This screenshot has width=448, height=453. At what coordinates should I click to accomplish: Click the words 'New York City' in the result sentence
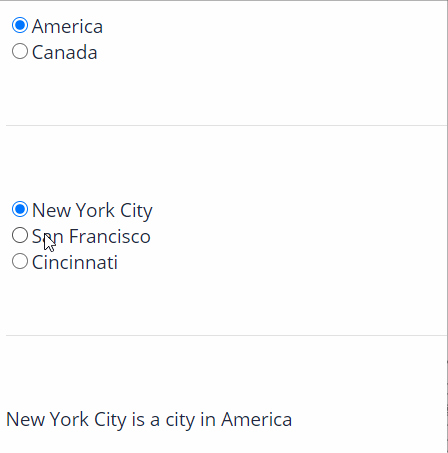[x=66, y=420]
